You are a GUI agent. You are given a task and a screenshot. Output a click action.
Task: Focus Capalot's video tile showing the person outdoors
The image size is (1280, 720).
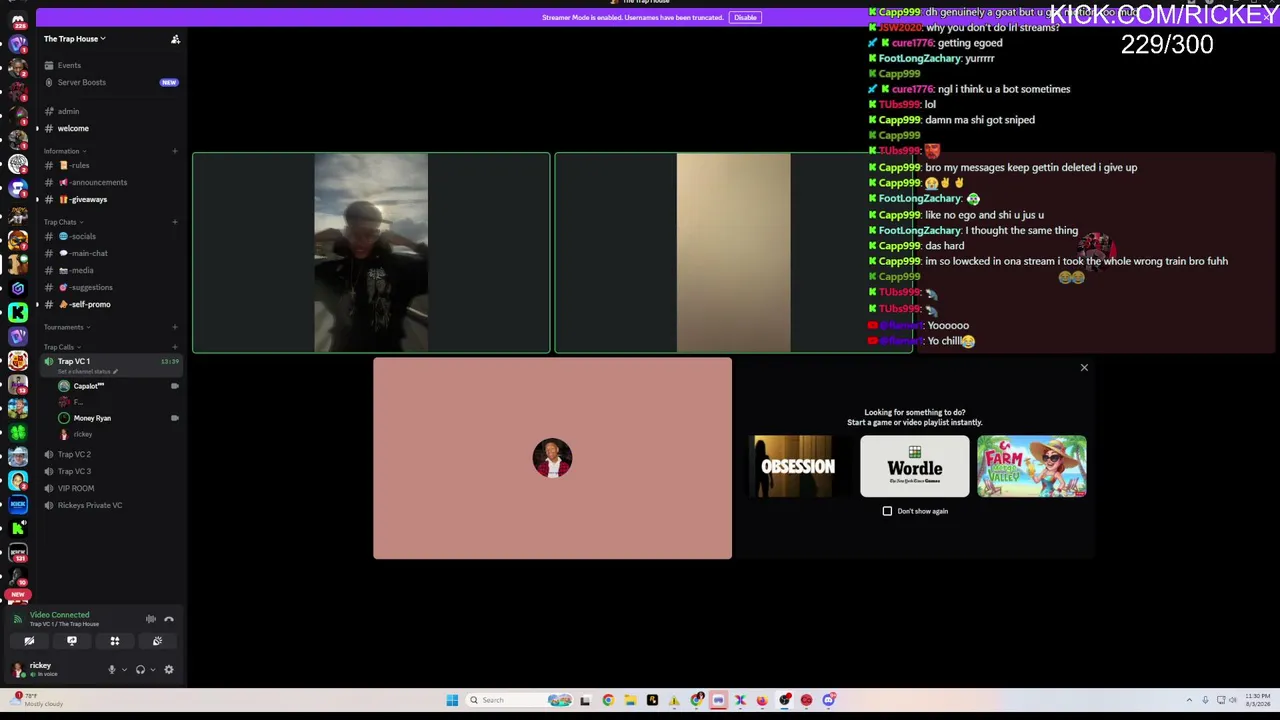[371, 253]
